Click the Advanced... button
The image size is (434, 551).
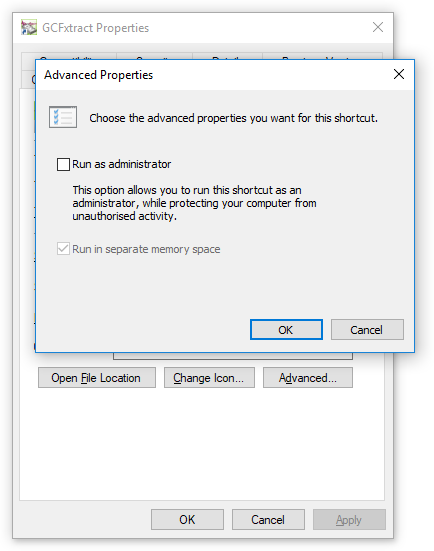(x=308, y=378)
